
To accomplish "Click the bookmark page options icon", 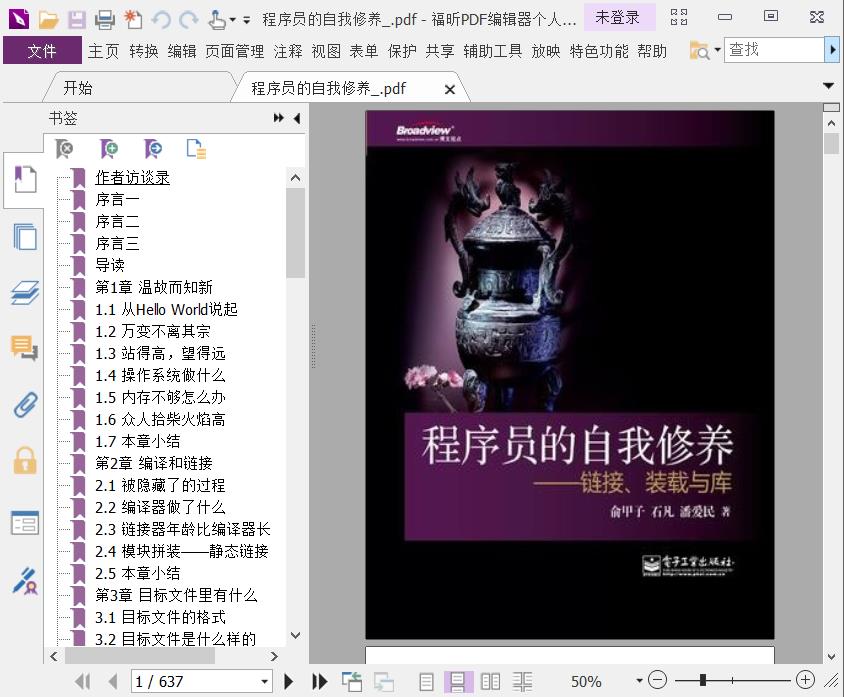I will (196, 149).
